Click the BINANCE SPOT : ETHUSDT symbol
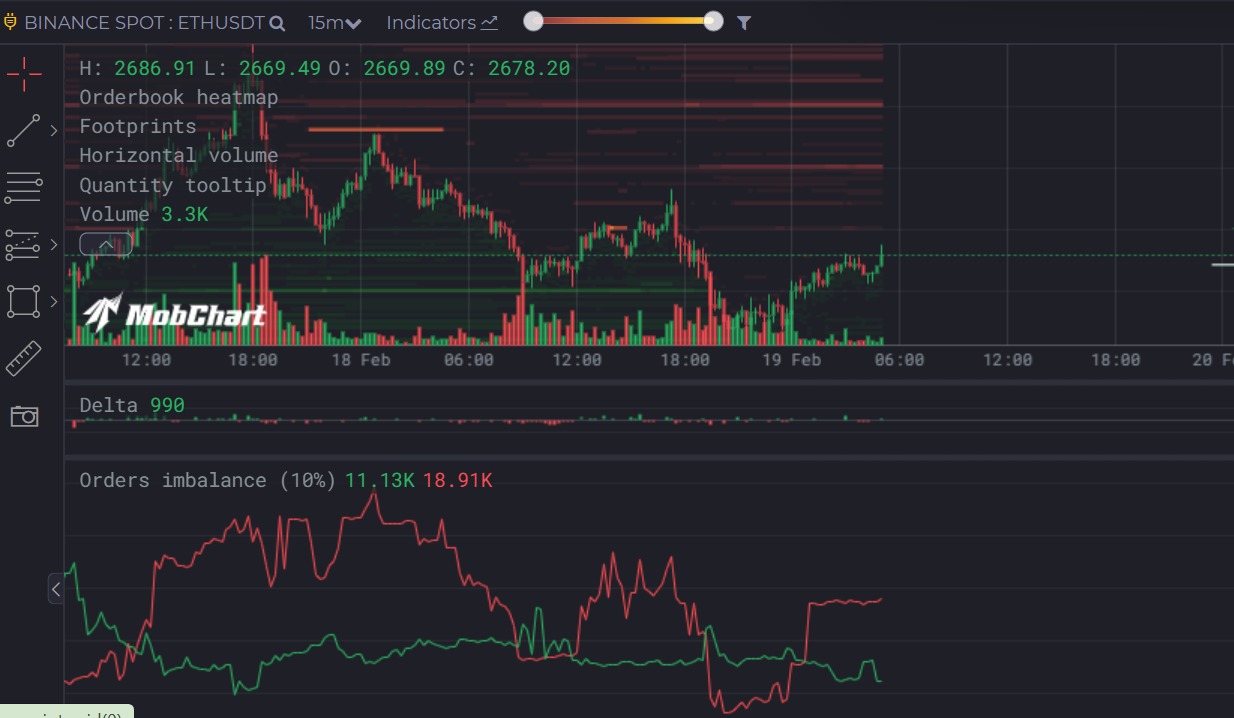 (x=143, y=22)
